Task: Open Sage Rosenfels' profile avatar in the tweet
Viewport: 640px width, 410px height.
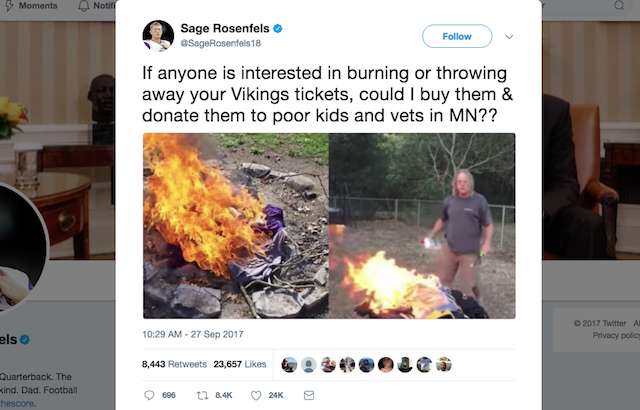Action: tap(158, 36)
